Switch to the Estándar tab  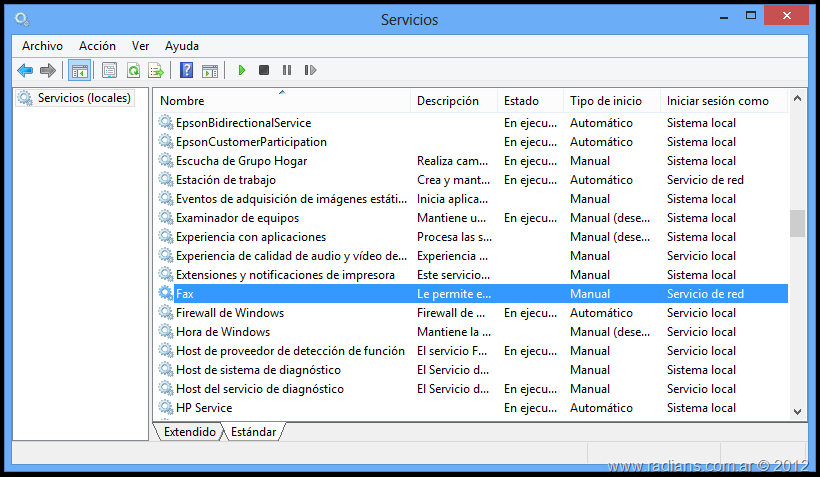[x=253, y=432]
